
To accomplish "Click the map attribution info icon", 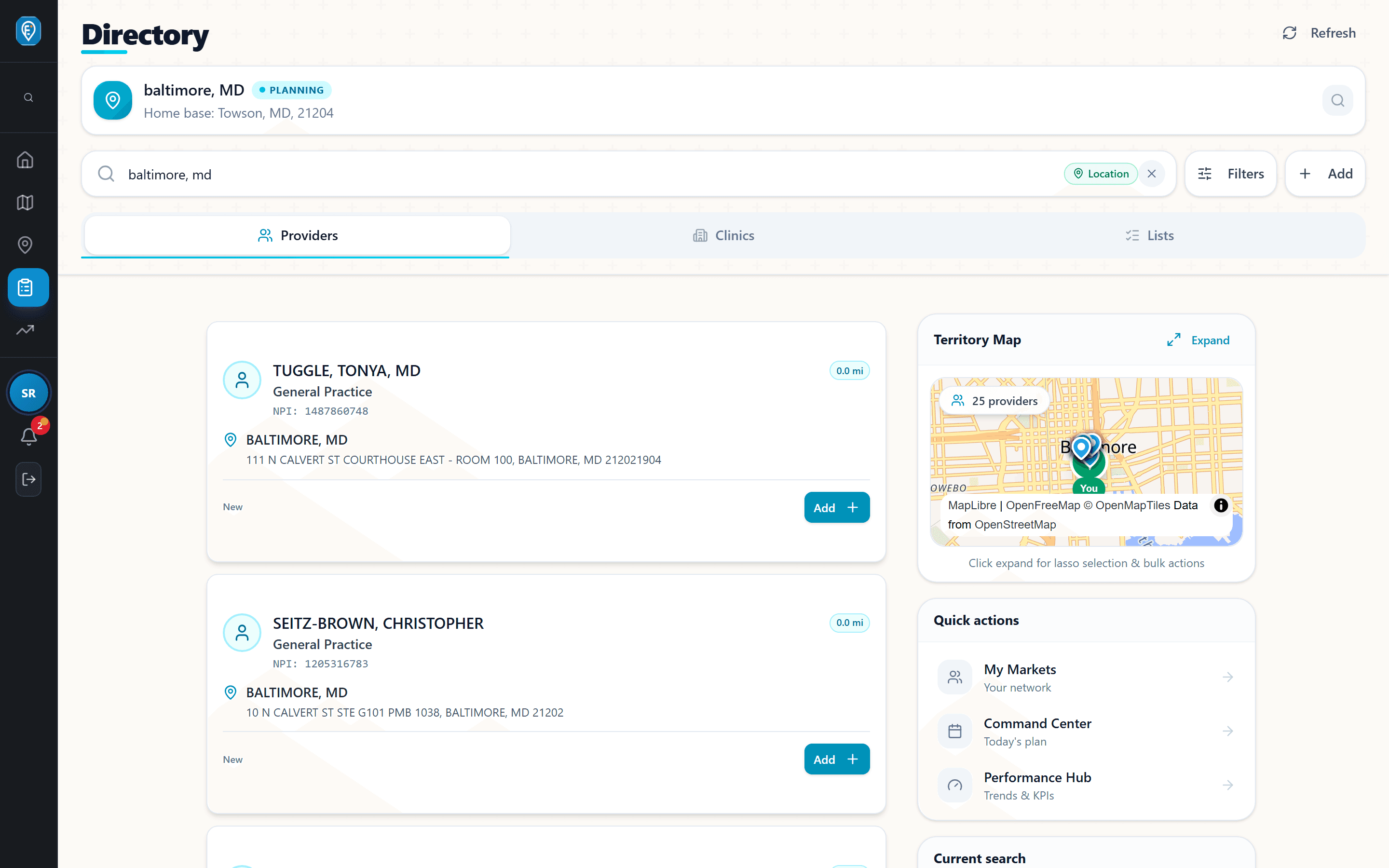I will pos(1221,505).
